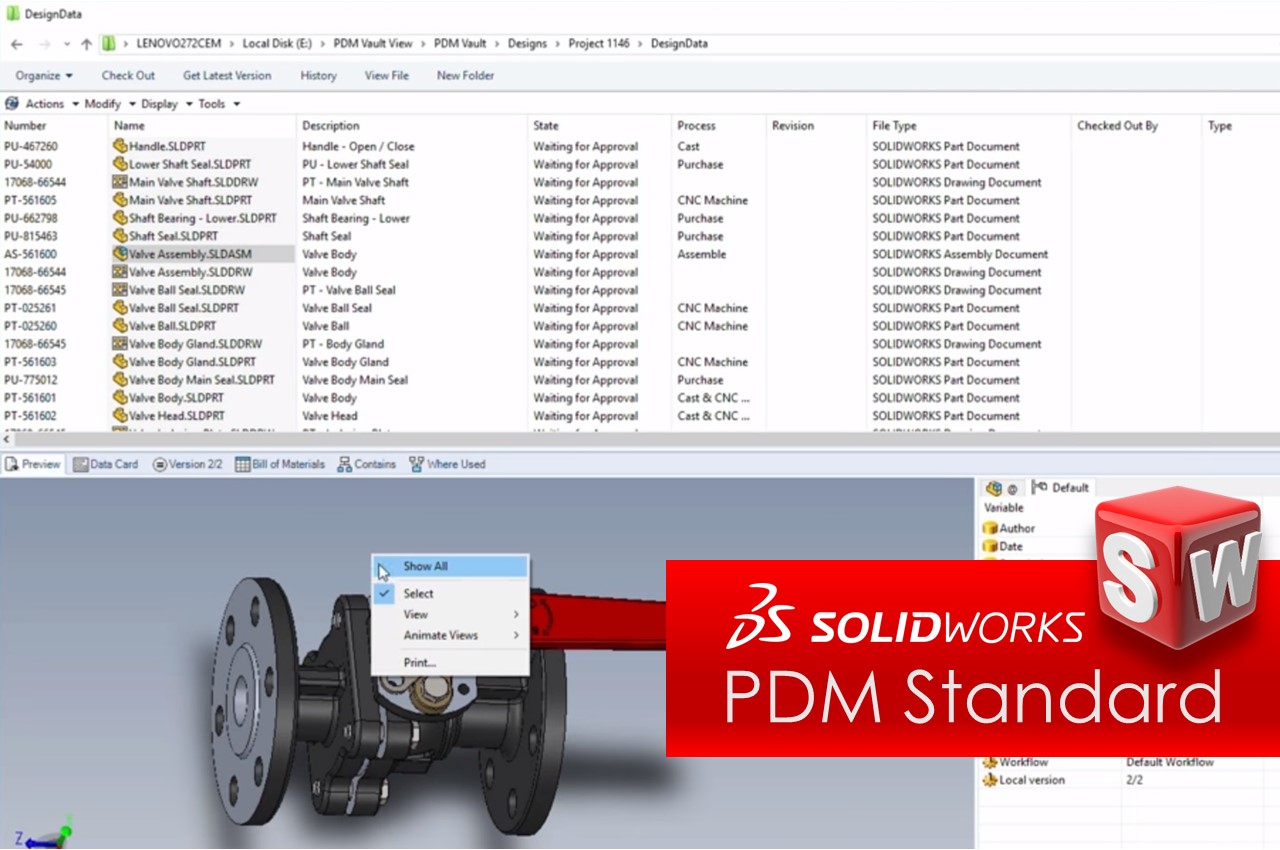The width and height of the screenshot is (1280, 850).
Task: Click the Author variable icon
Action: click(x=990, y=528)
